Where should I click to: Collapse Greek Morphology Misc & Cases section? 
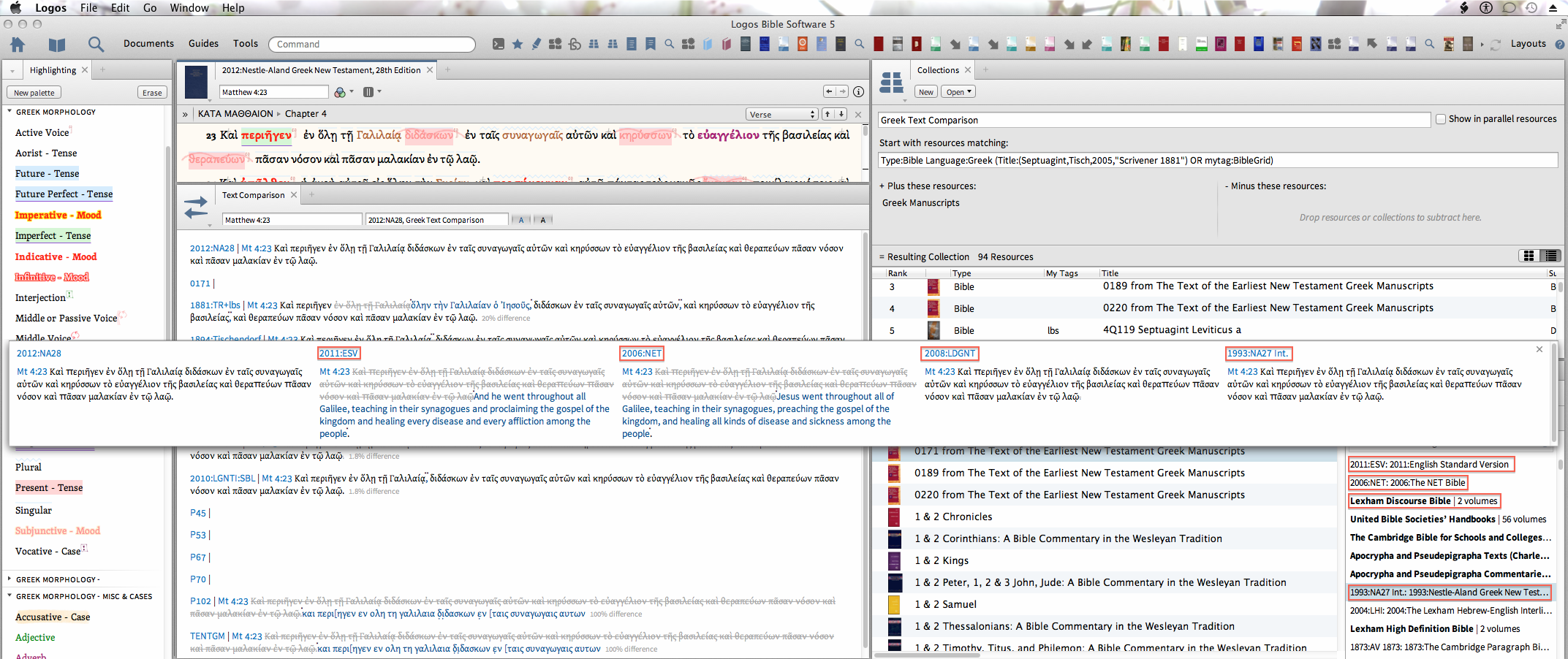(10, 596)
